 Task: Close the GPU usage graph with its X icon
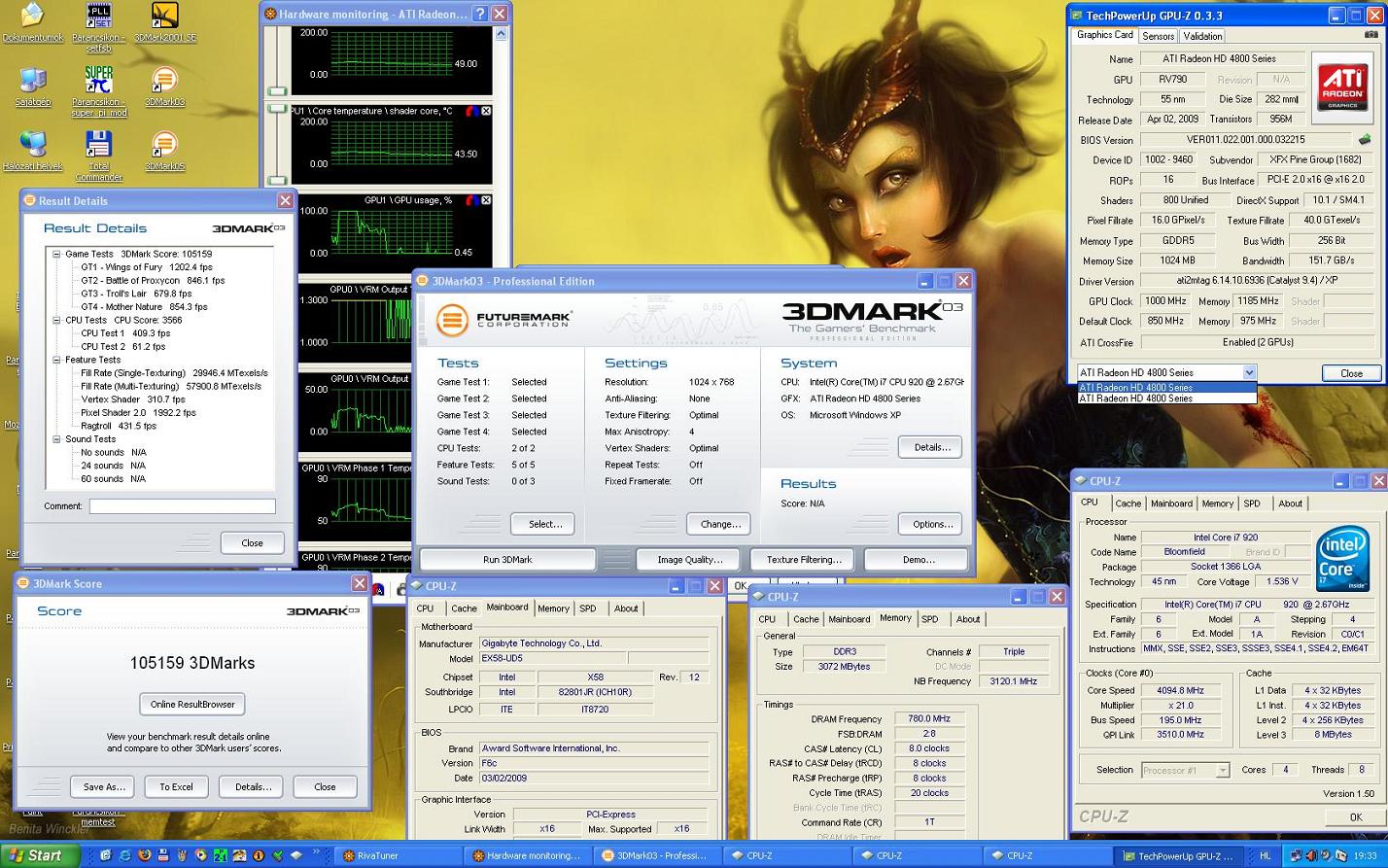(x=486, y=200)
